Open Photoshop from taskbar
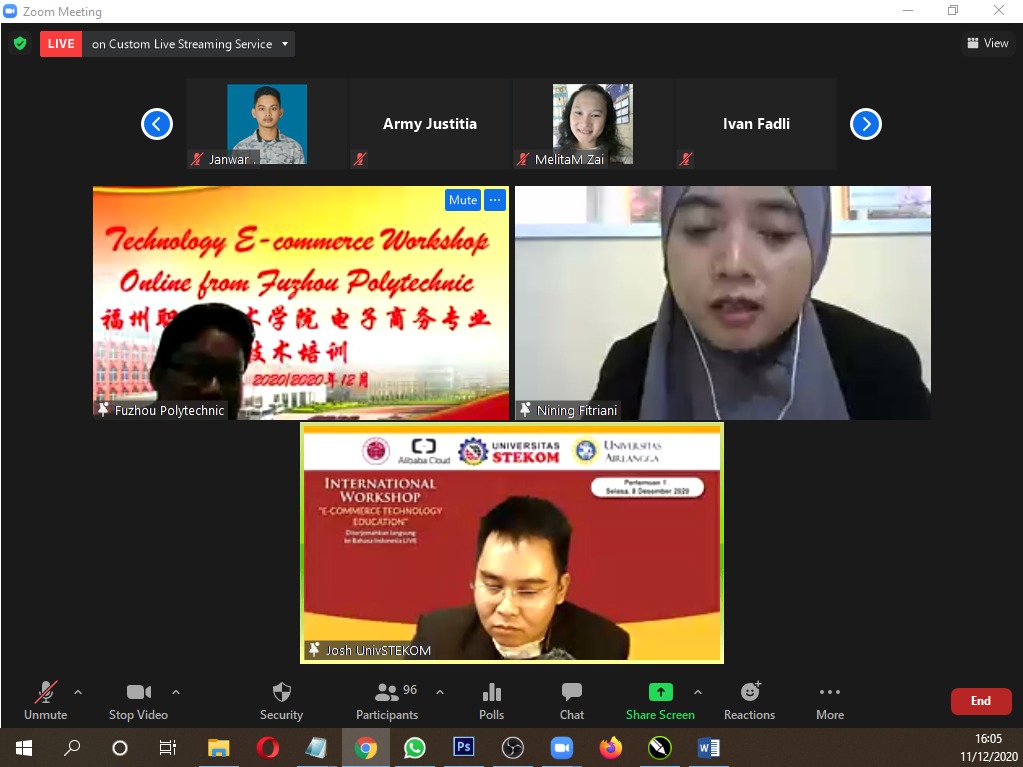 (x=463, y=747)
